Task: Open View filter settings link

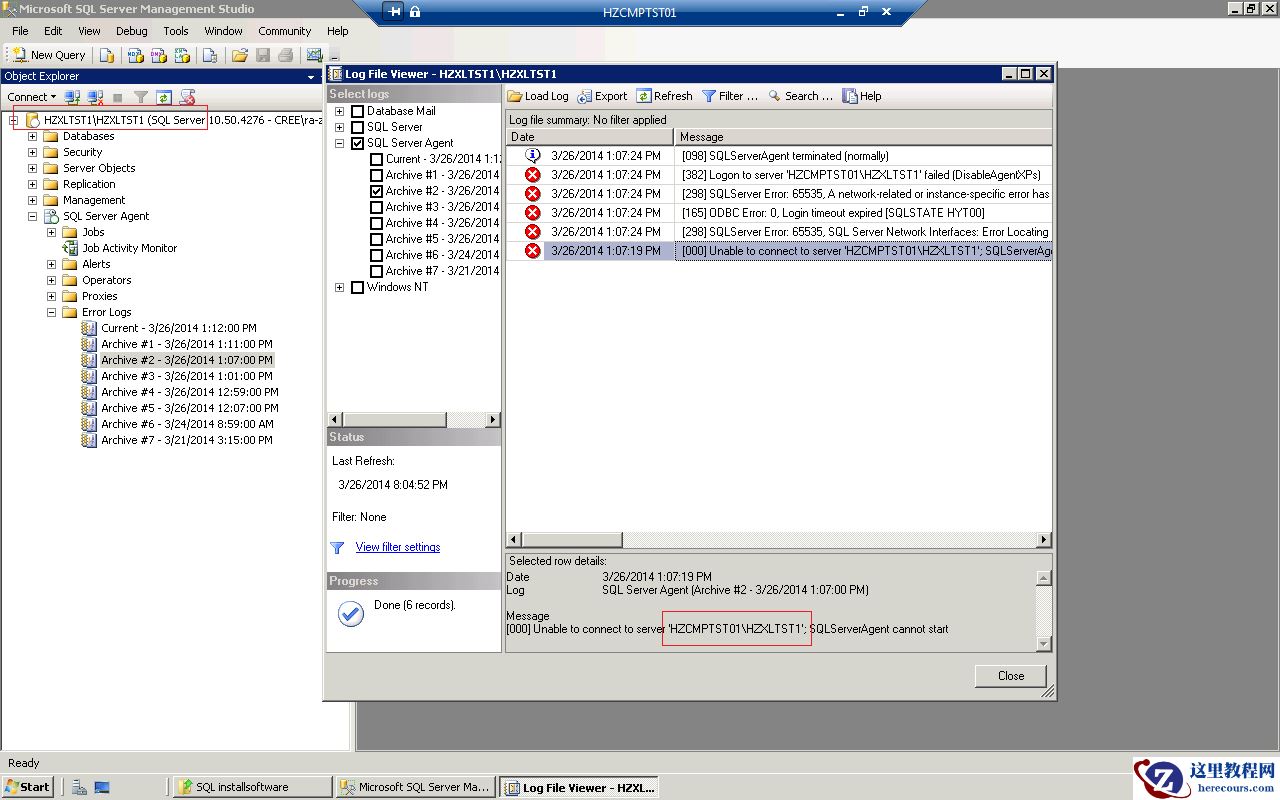Action: click(398, 547)
